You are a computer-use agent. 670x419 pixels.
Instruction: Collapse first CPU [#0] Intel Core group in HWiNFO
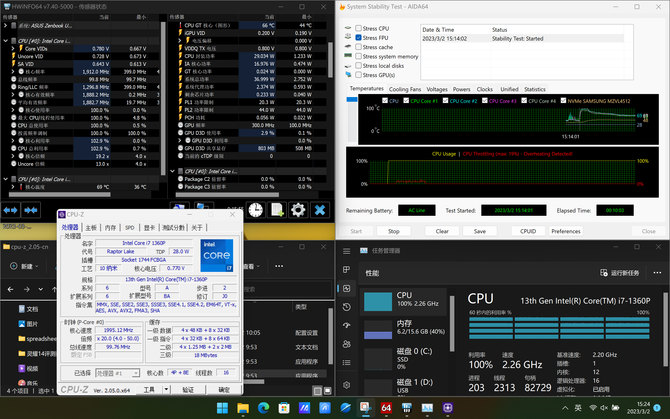6,41
